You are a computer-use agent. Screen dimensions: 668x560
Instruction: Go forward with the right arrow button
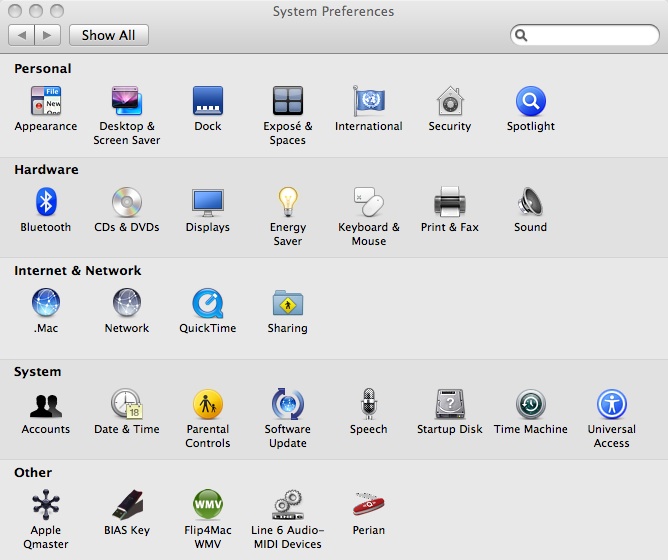click(x=47, y=35)
